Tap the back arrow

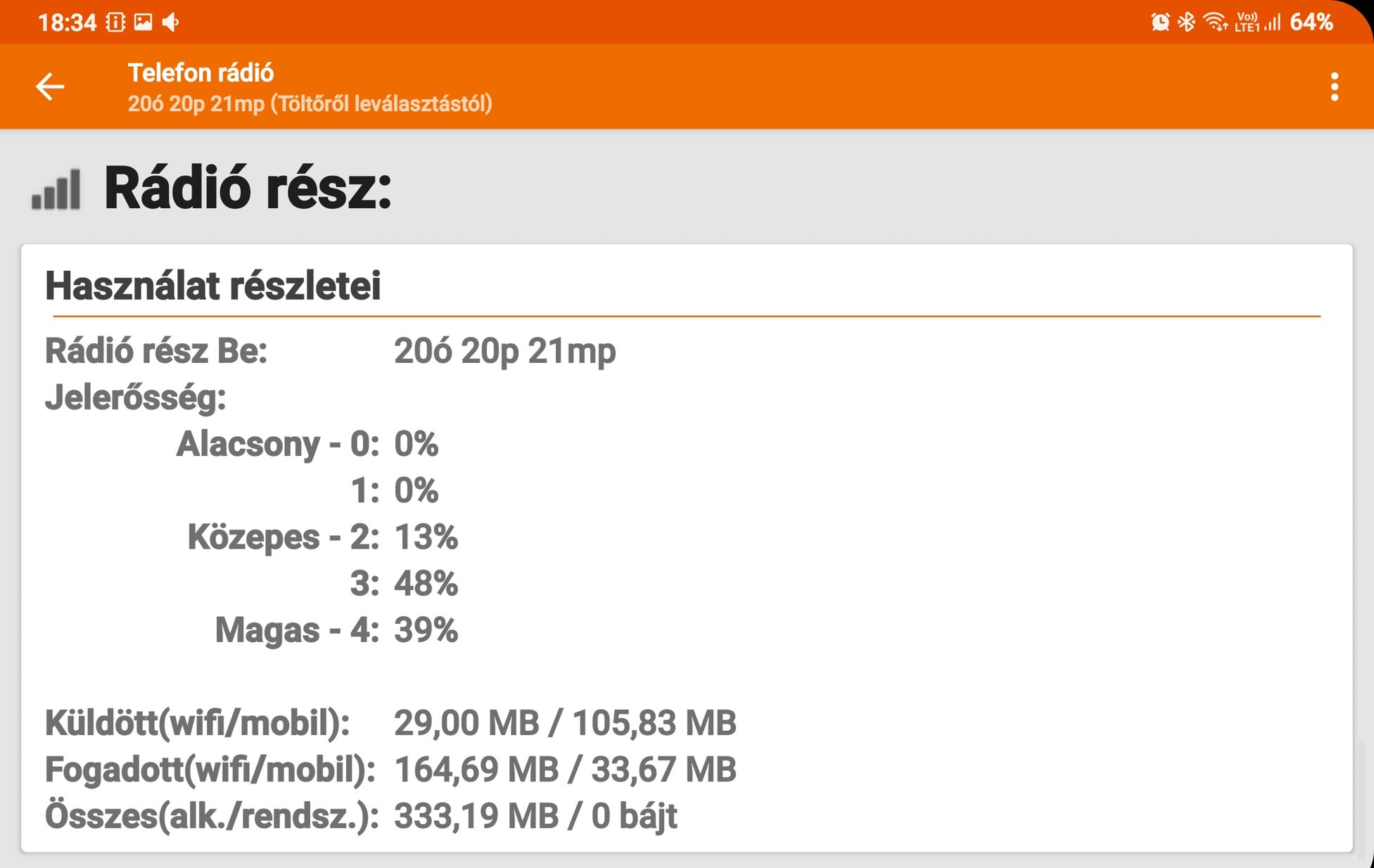pos(50,87)
